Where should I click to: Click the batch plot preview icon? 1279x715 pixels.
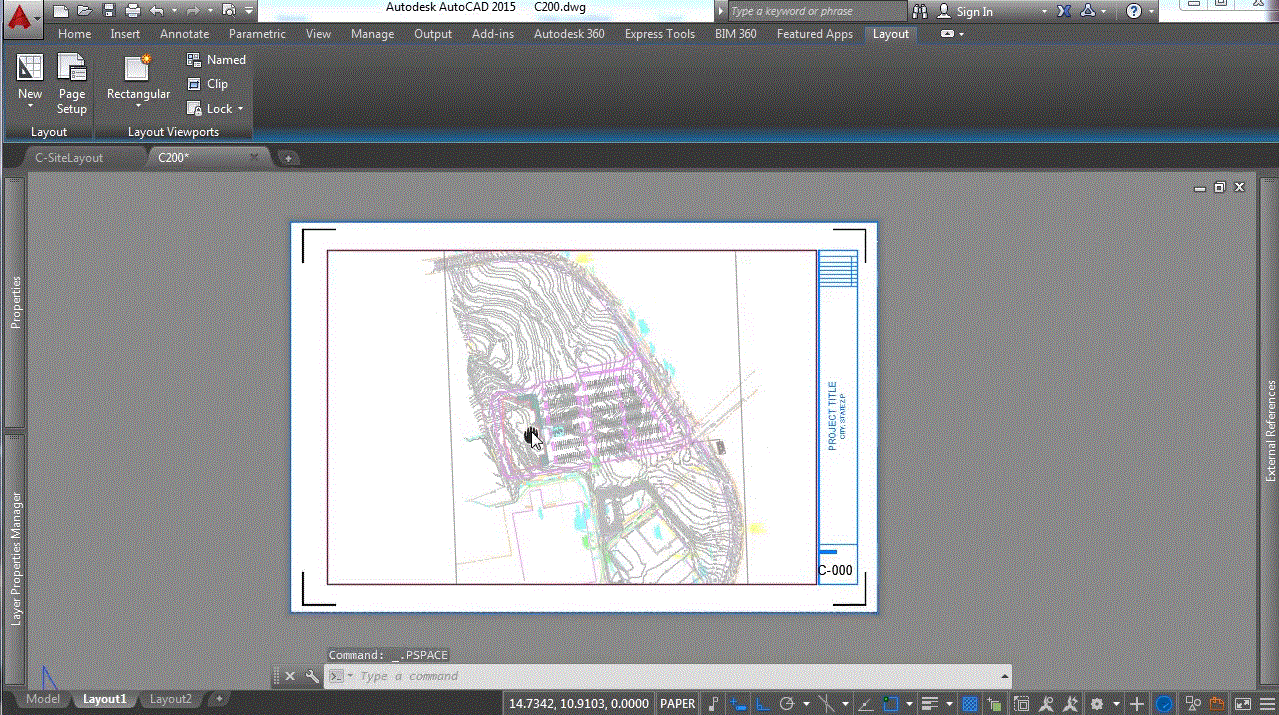click(229, 11)
